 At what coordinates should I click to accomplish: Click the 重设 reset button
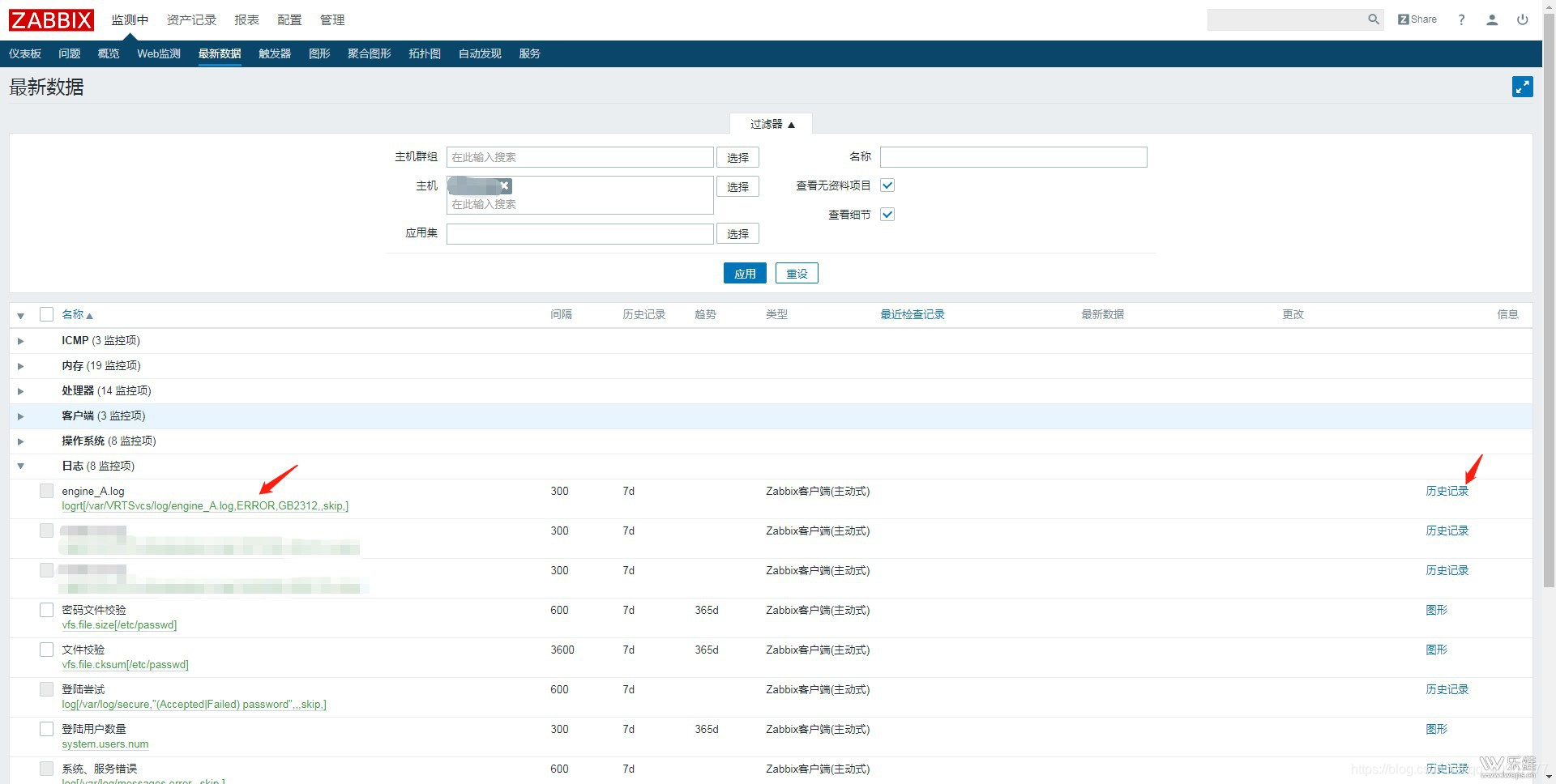coord(797,273)
